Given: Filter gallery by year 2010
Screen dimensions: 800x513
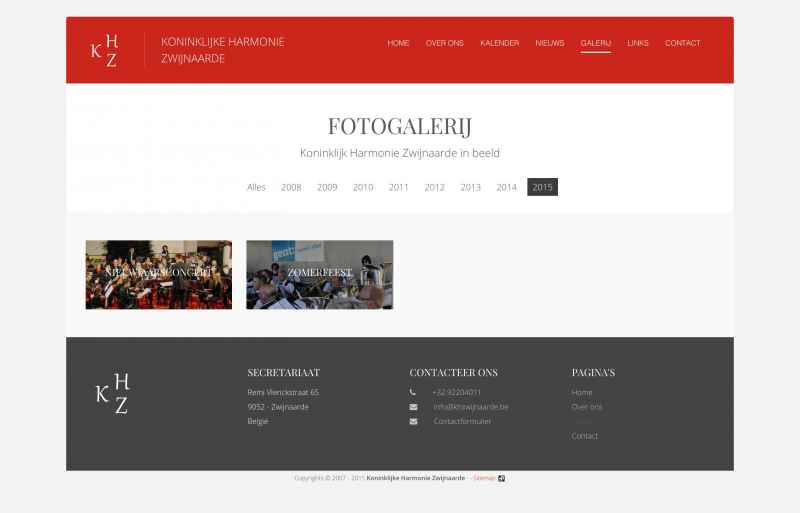Looking at the screenshot, I should pos(363,187).
